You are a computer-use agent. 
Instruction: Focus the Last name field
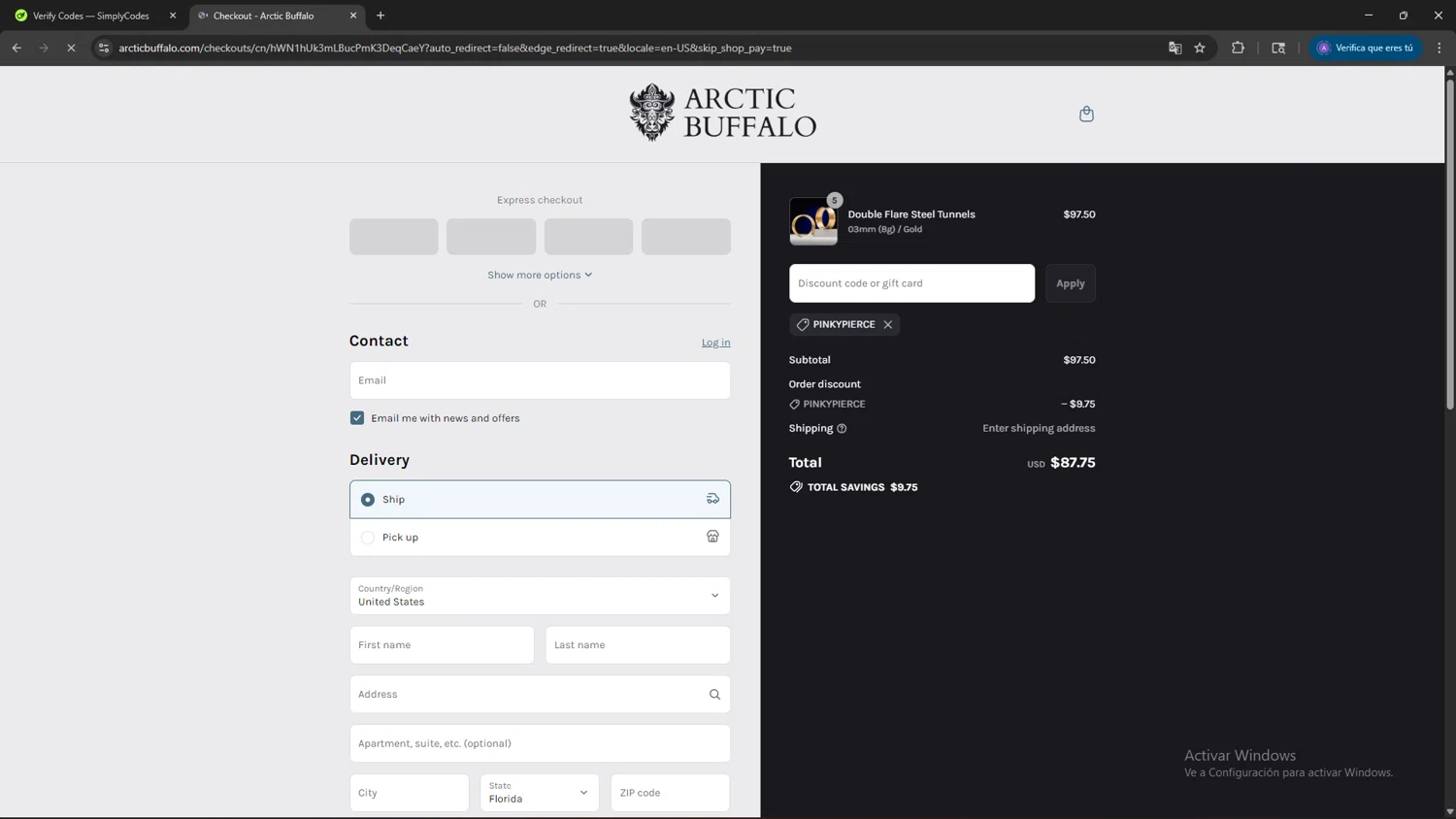638,645
